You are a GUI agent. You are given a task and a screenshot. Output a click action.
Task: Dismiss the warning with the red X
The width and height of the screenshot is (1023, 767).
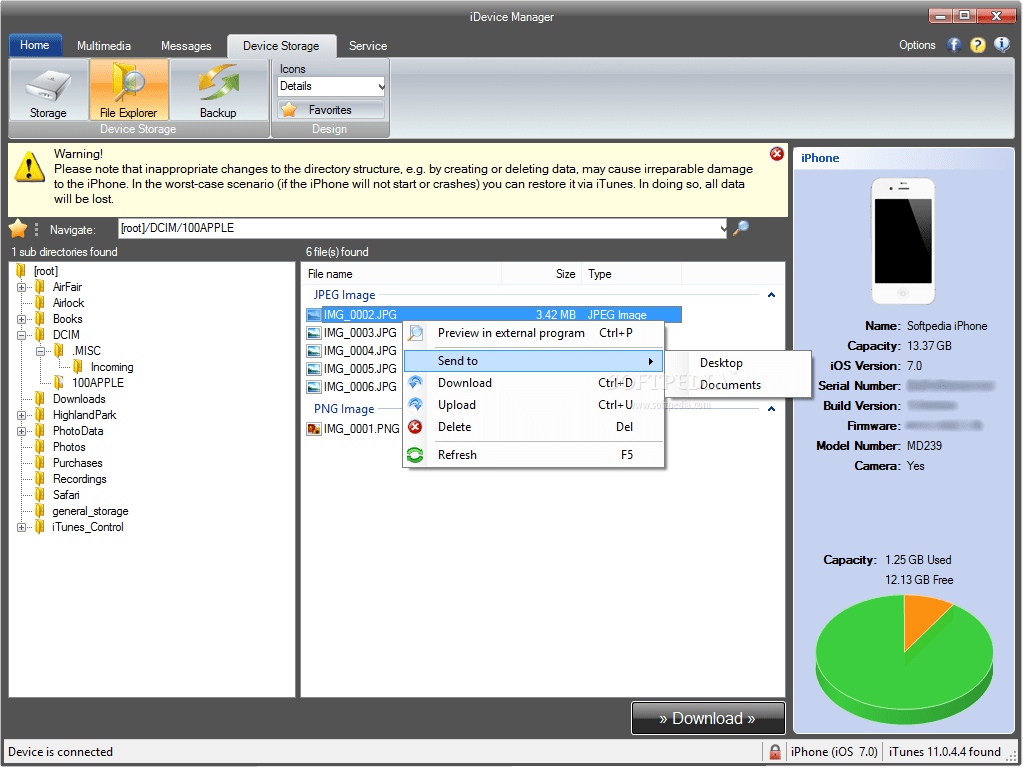777,154
